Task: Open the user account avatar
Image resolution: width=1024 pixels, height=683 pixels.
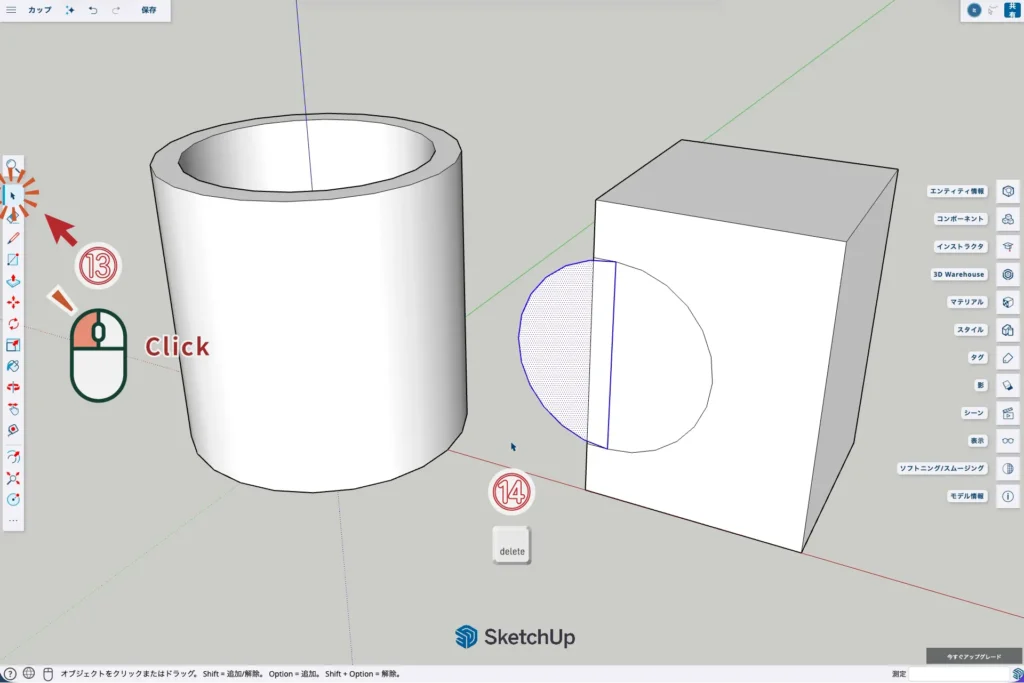Action: [x=974, y=10]
